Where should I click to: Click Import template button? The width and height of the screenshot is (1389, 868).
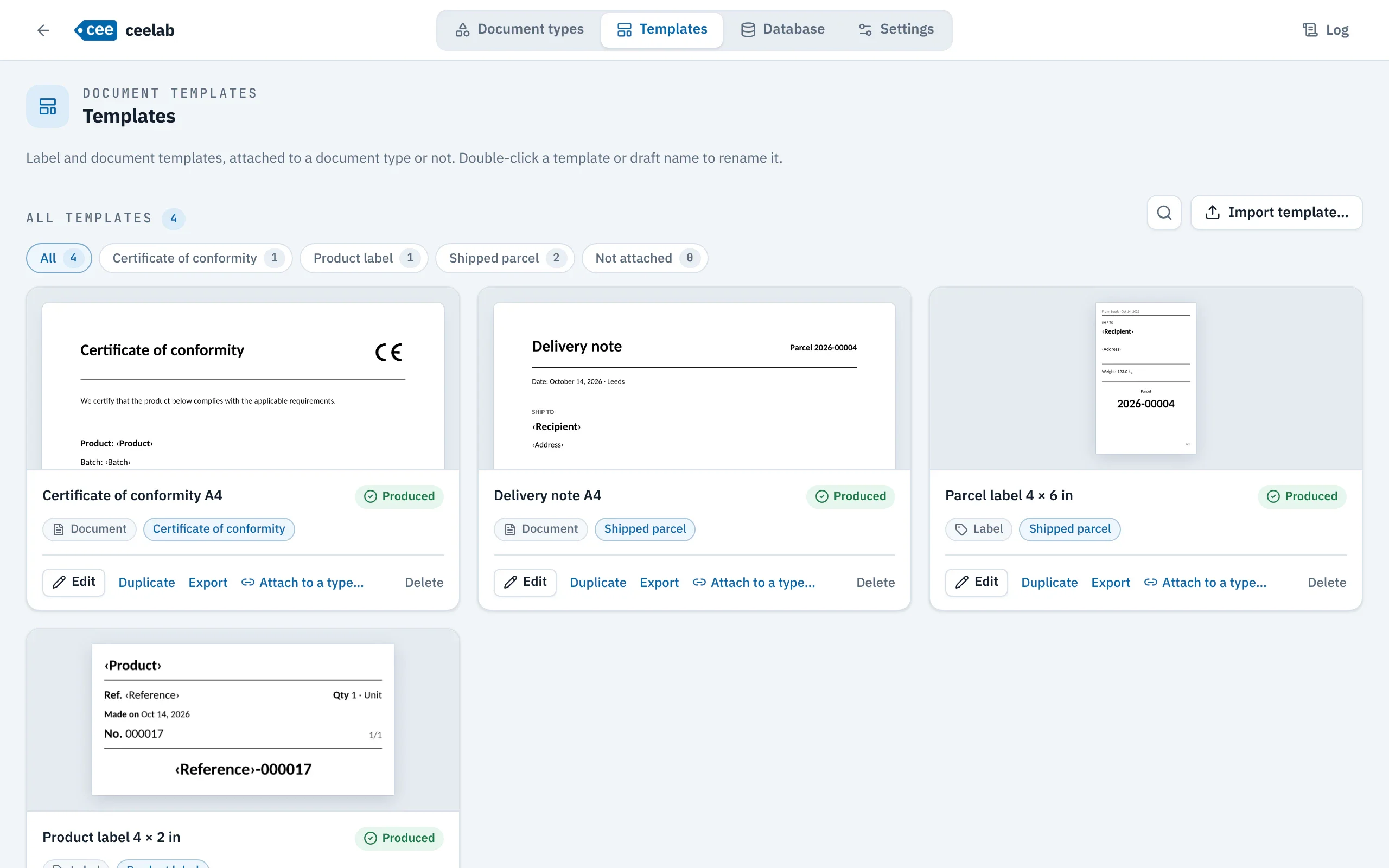pyautogui.click(x=1277, y=213)
